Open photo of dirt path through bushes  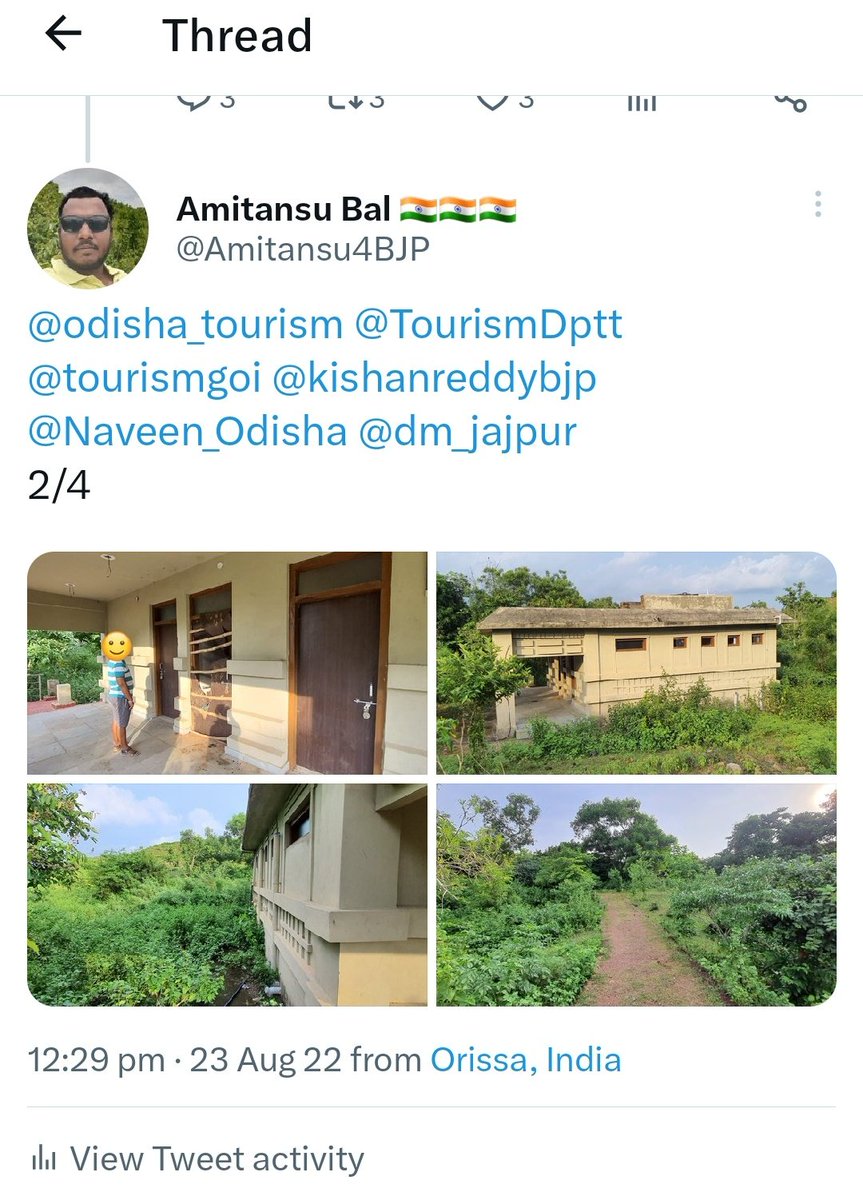[636, 895]
